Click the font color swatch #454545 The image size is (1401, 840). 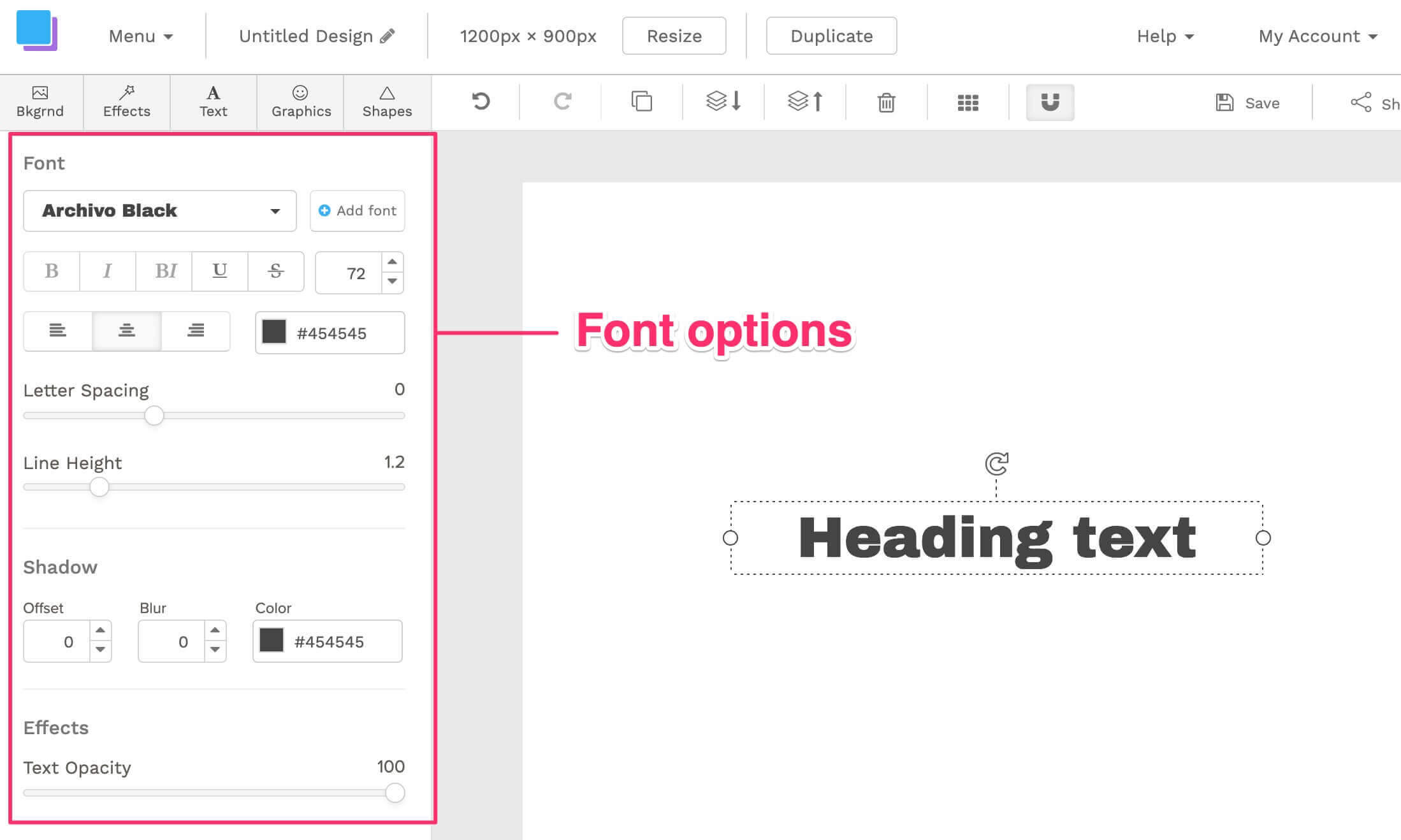[x=274, y=332]
